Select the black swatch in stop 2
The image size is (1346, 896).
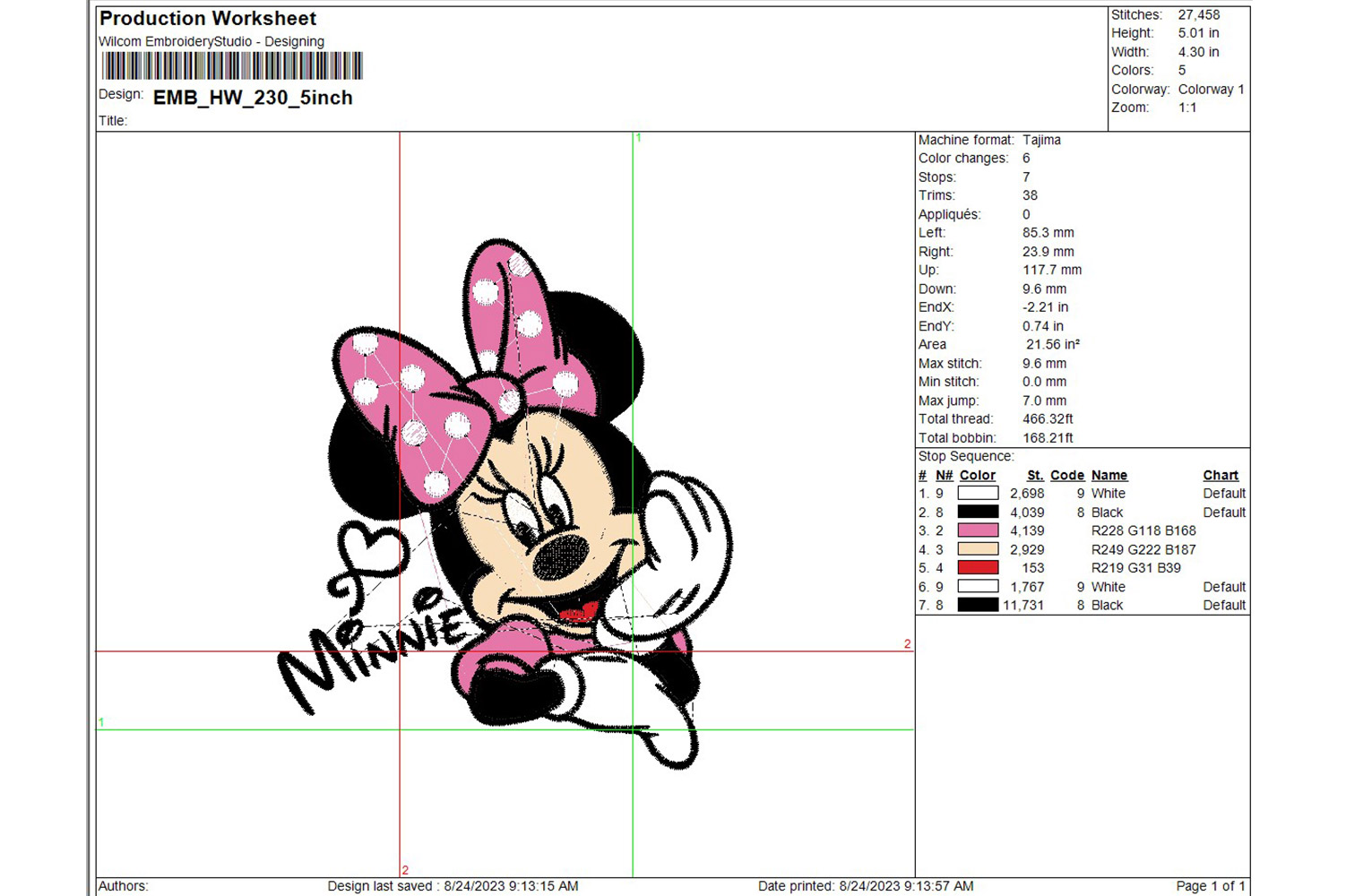(978, 513)
